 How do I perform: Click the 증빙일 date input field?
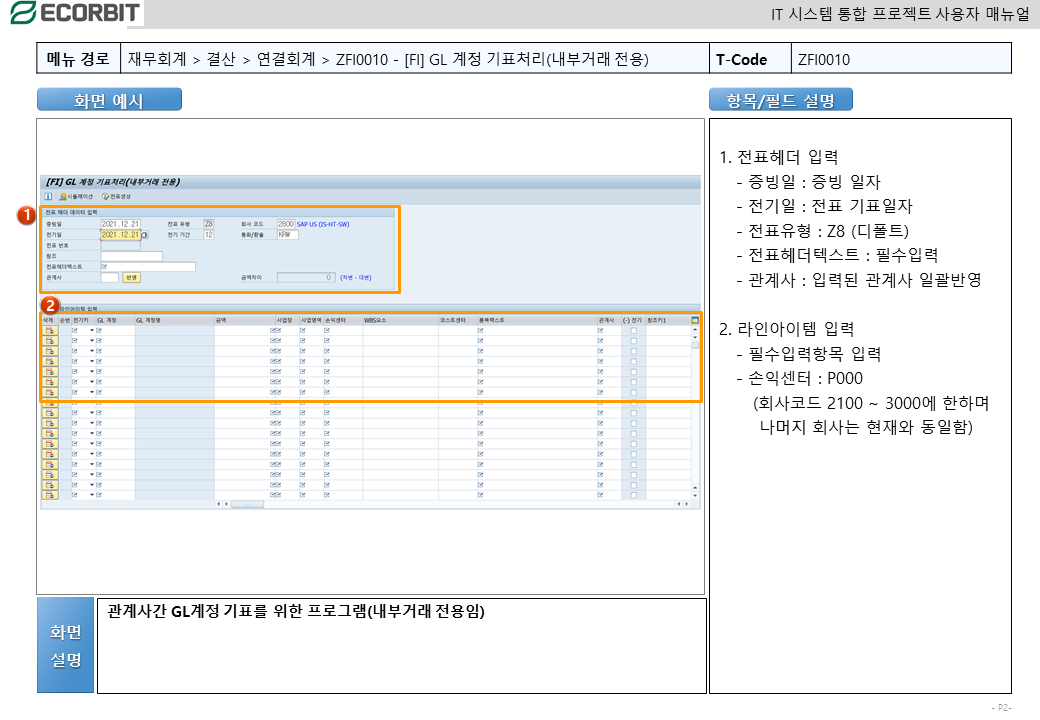[120, 224]
